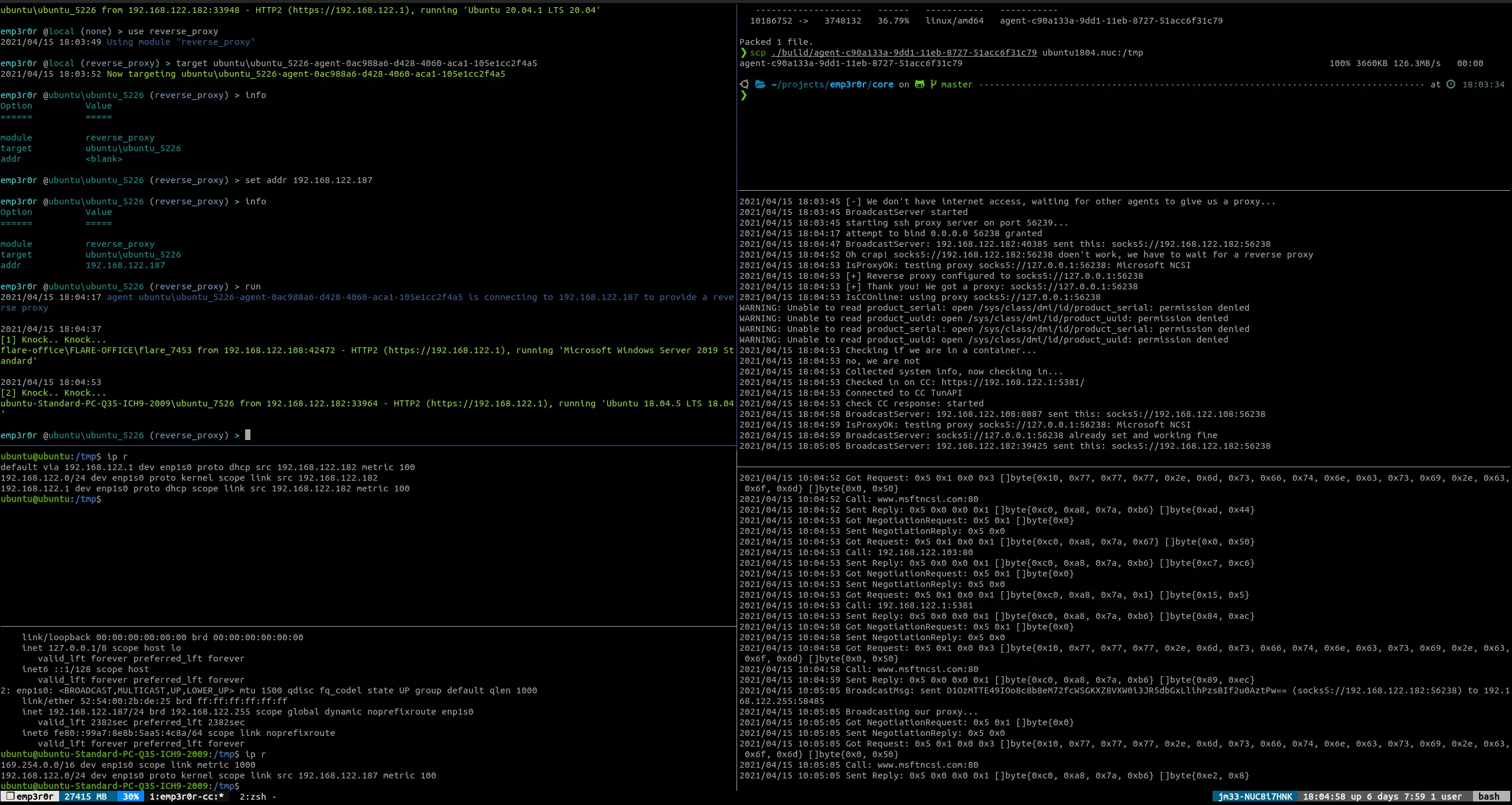Click the git branch icon before master
Viewport: 1512px width, 805px height.
pos(933,84)
